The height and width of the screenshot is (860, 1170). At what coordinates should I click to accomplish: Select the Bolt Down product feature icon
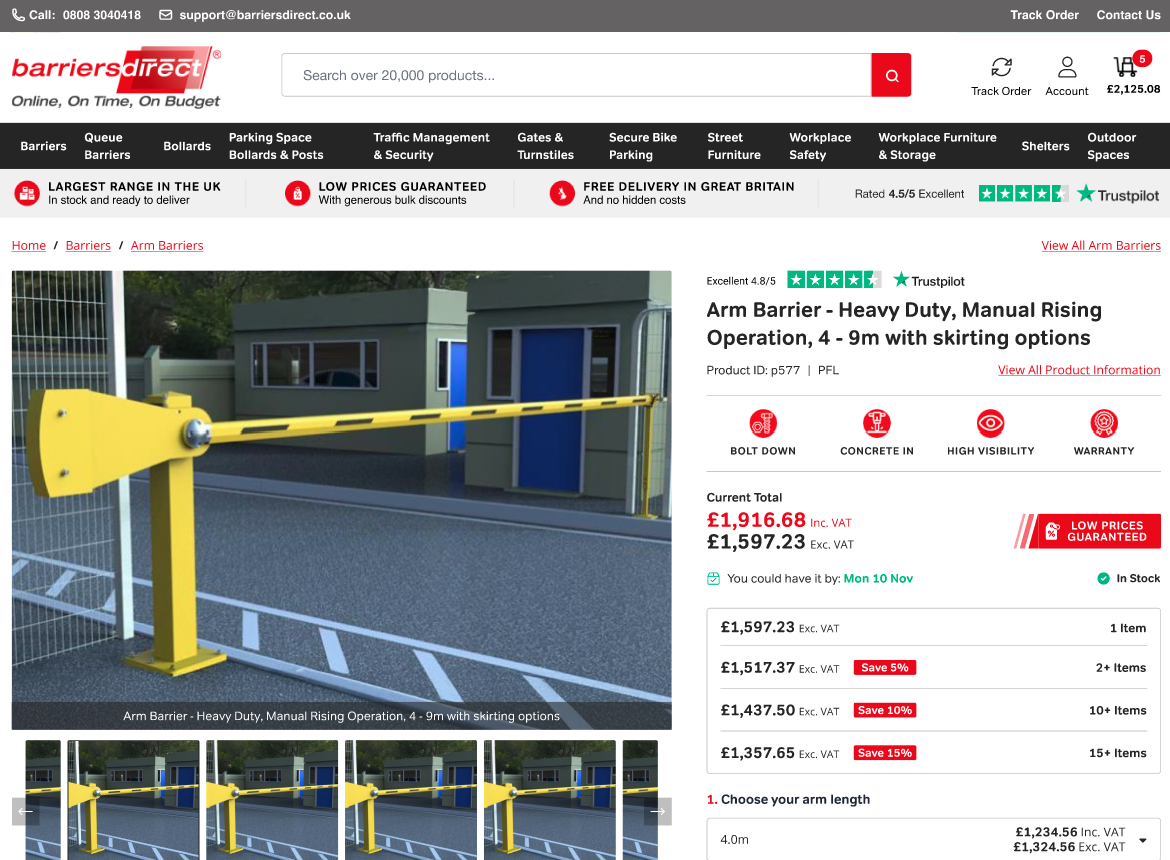point(762,423)
